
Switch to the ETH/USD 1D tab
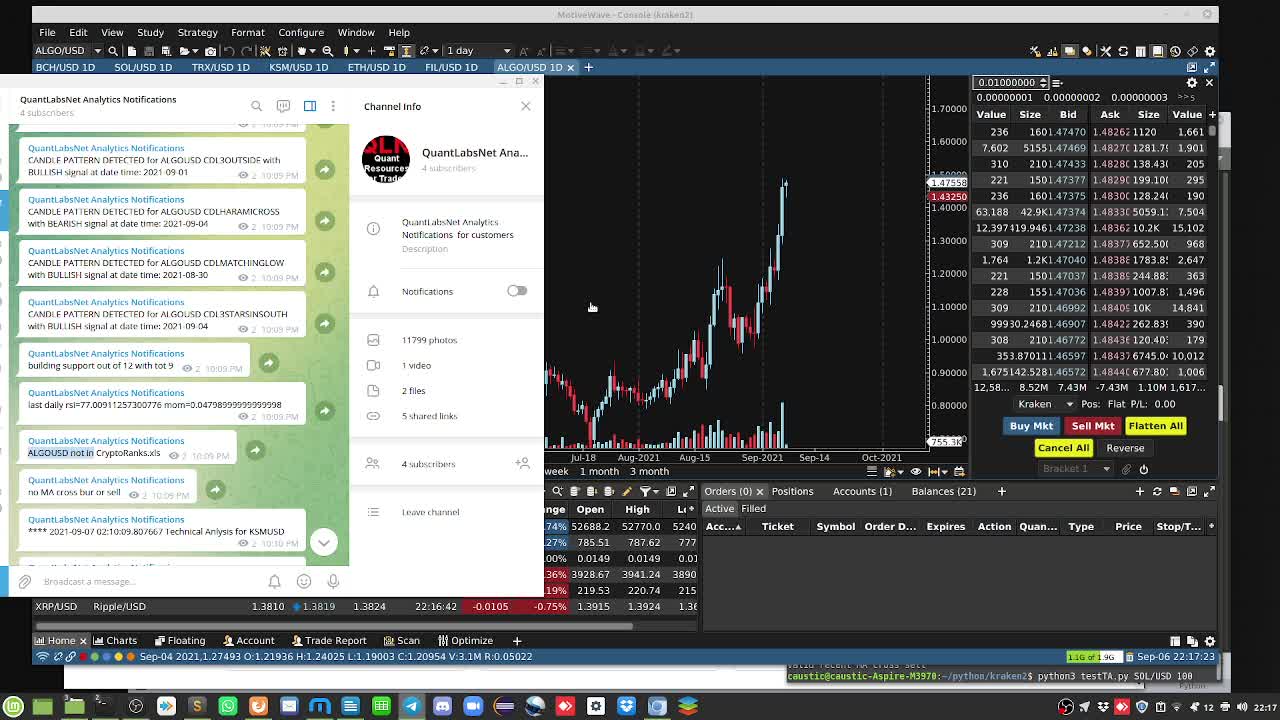377,67
